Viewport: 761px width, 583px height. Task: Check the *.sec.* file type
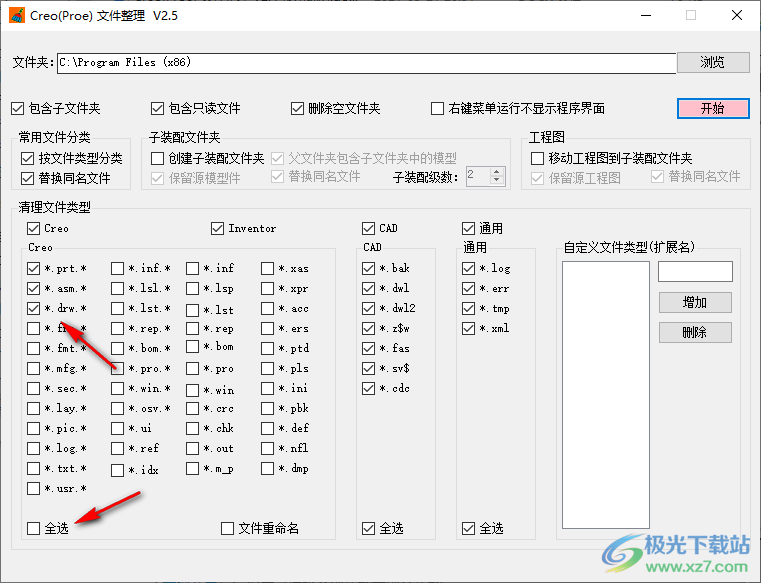33,388
